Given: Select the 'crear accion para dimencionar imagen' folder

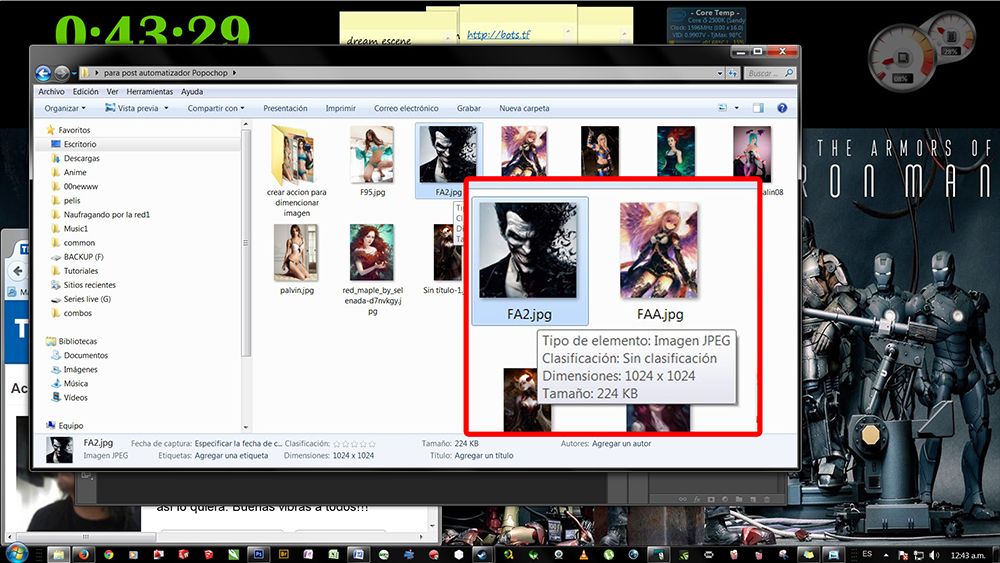Looking at the screenshot, I should pos(297,171).
